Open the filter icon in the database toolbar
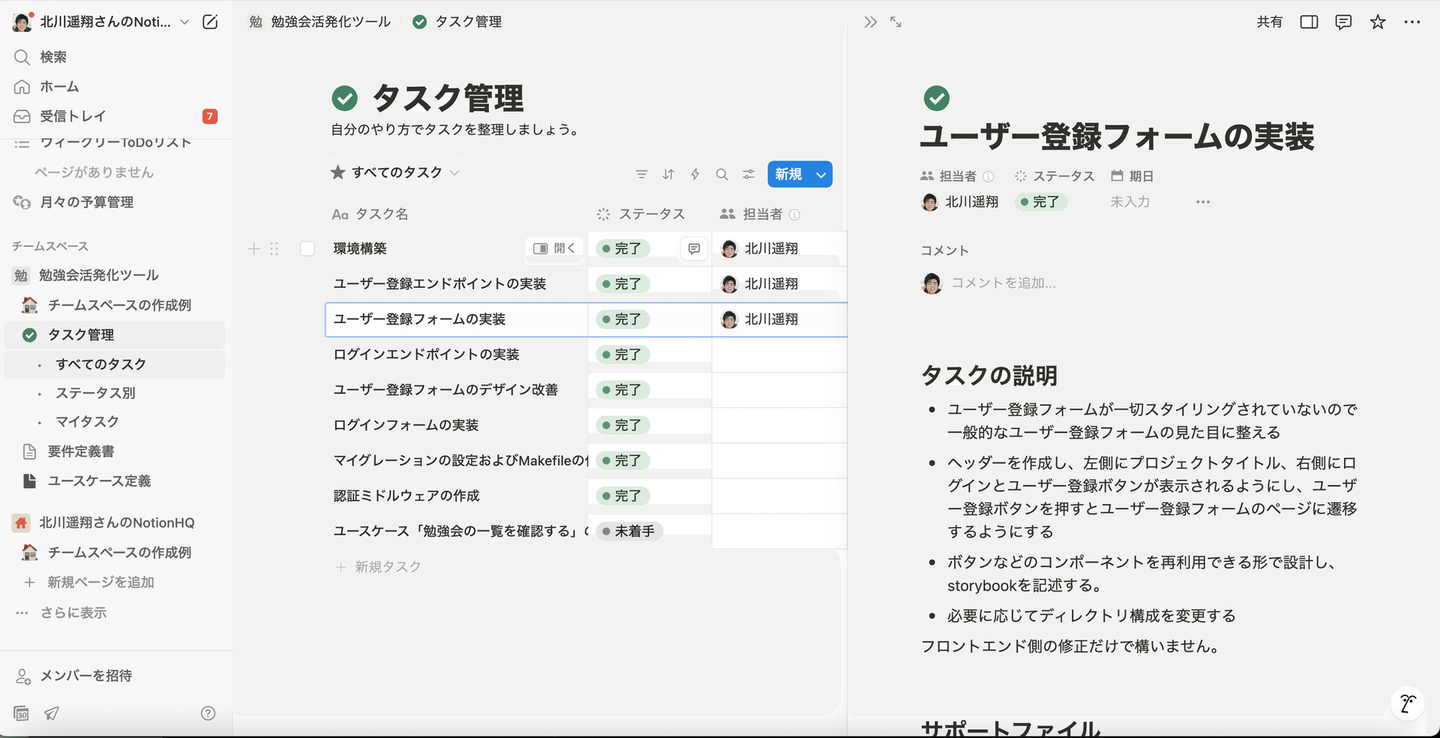 (x=642, y=174)
